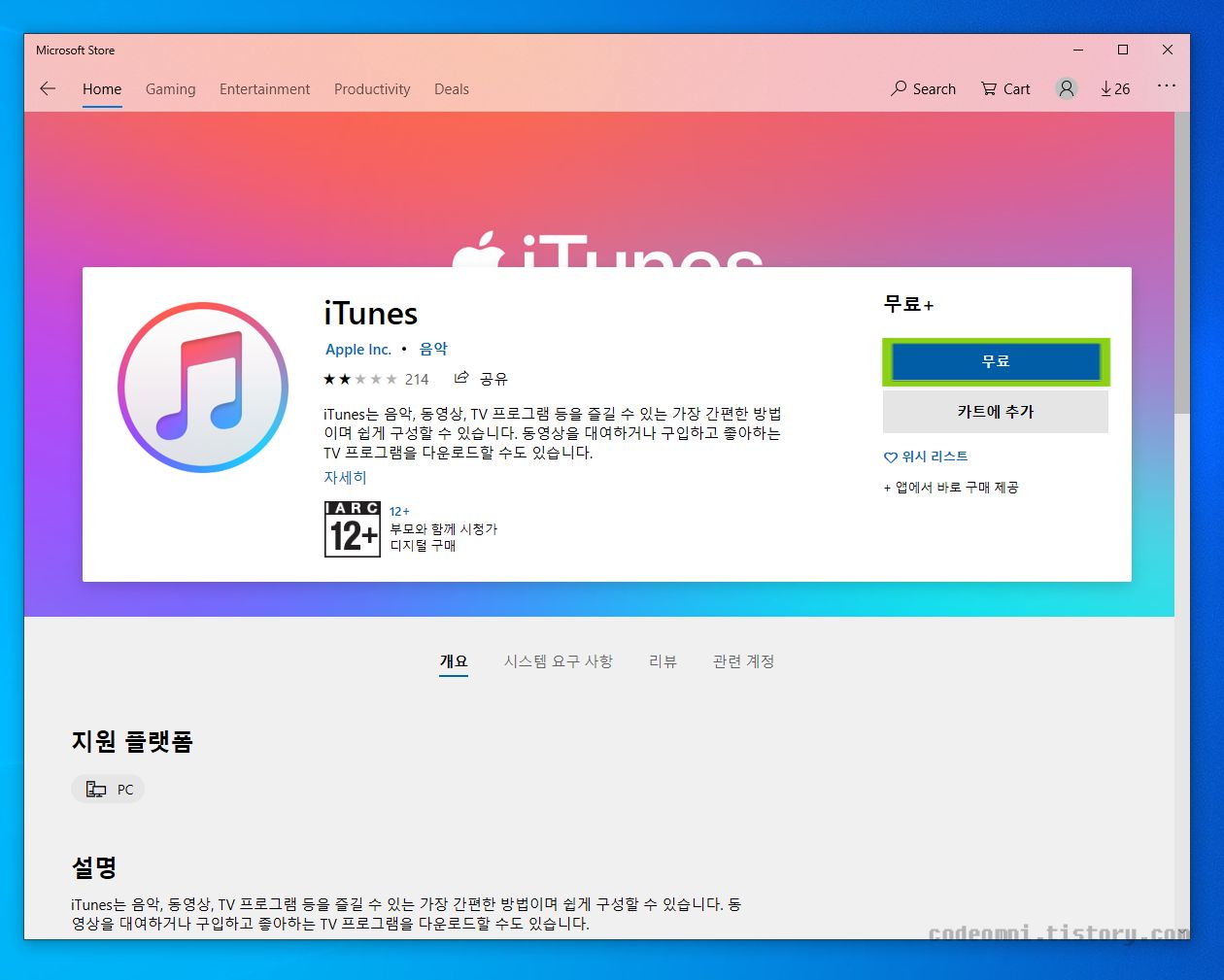The image size is (1224, 980).
Task: Open the Cart
Action: click(x=1005, y=88)
